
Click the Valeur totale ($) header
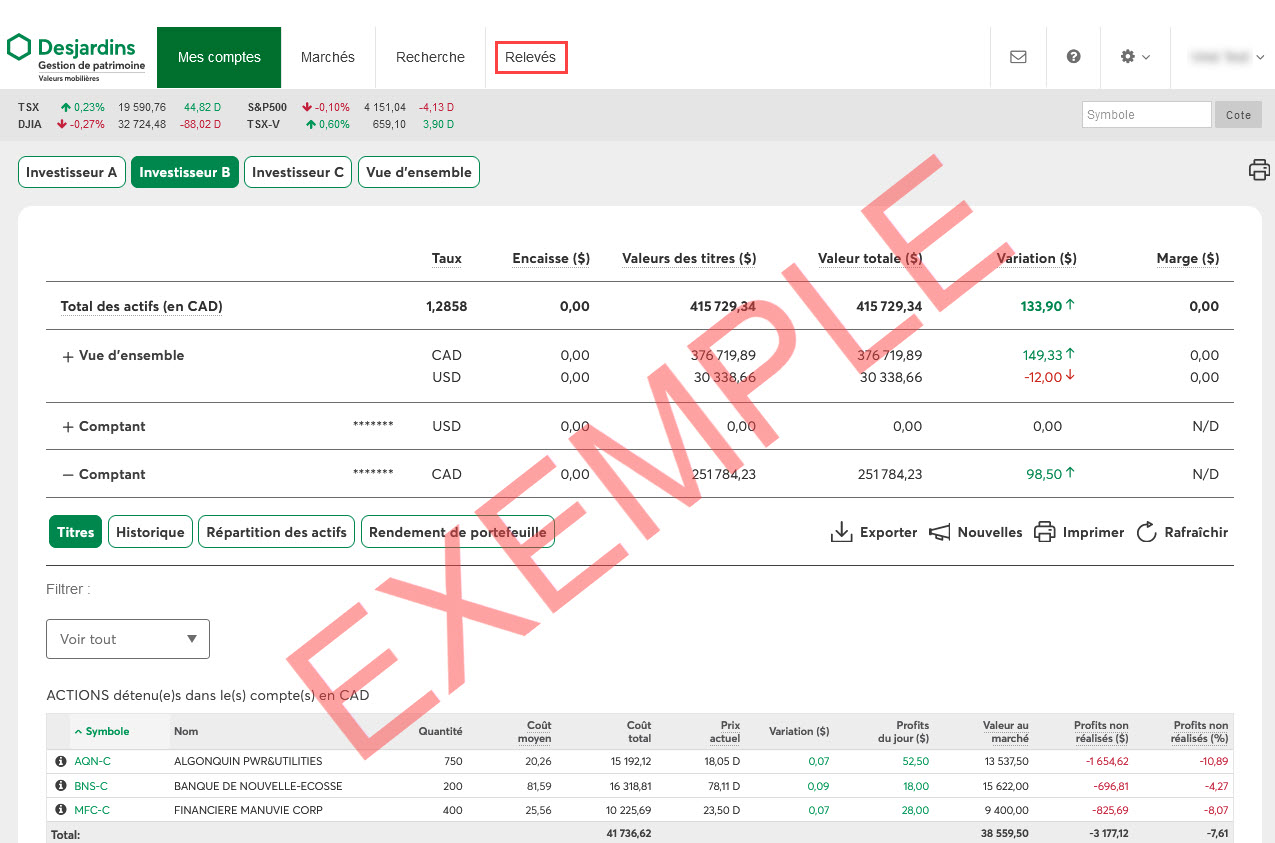pyautogui.click(x=870, y=258)
